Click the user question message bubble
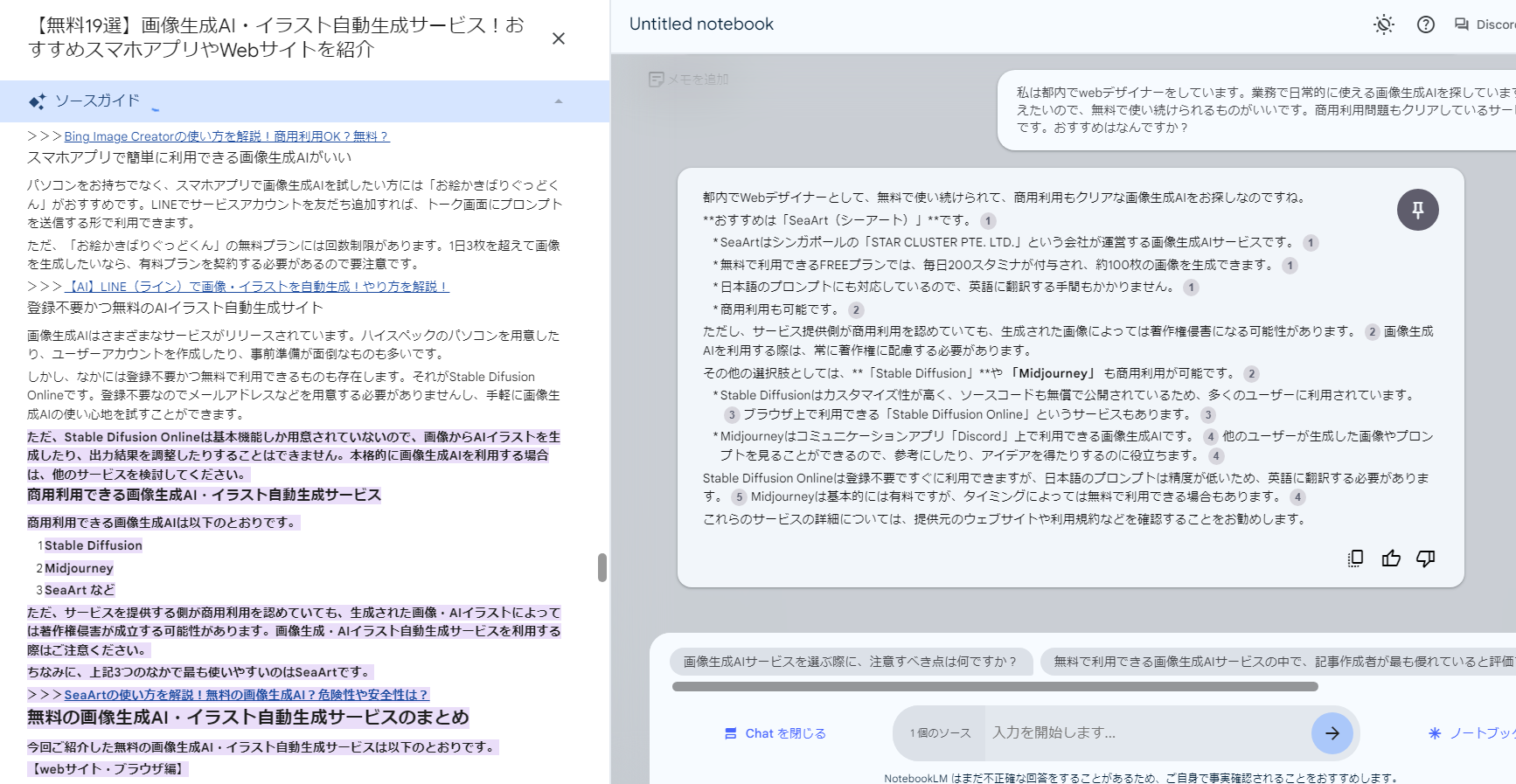This screenshot has height=784, width=1516. (x=1257, y=110)
